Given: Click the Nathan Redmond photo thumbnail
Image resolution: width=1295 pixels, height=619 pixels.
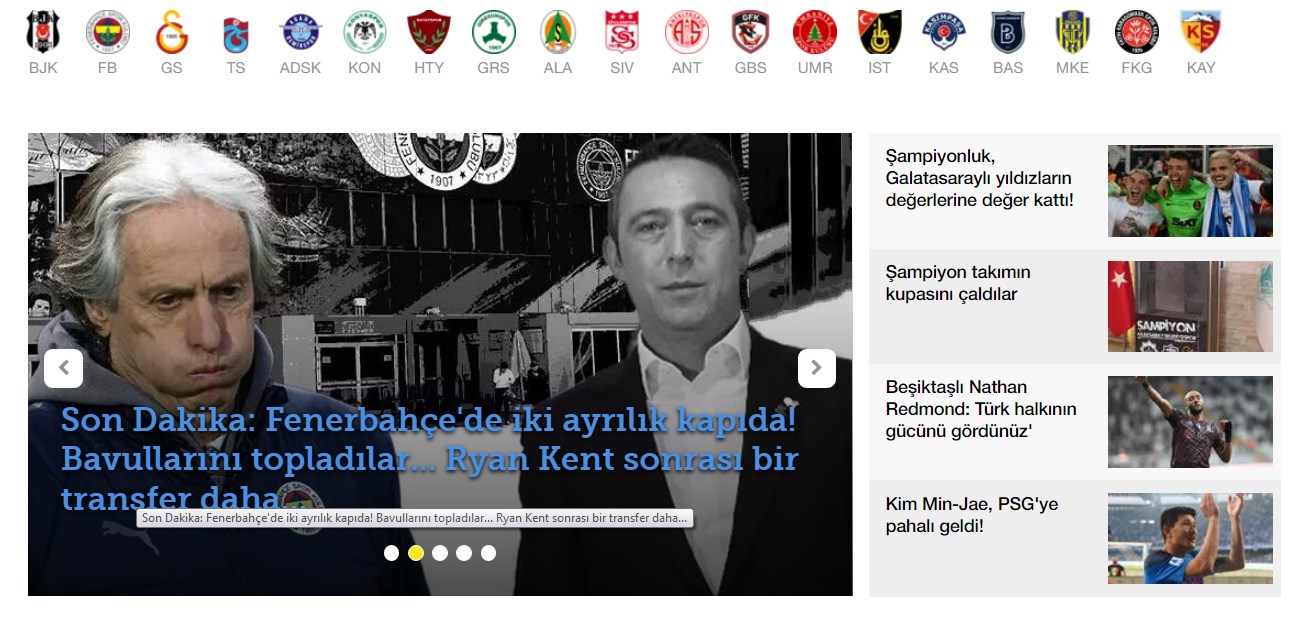Looking at the screenshot, I should tap(1190, 422).
